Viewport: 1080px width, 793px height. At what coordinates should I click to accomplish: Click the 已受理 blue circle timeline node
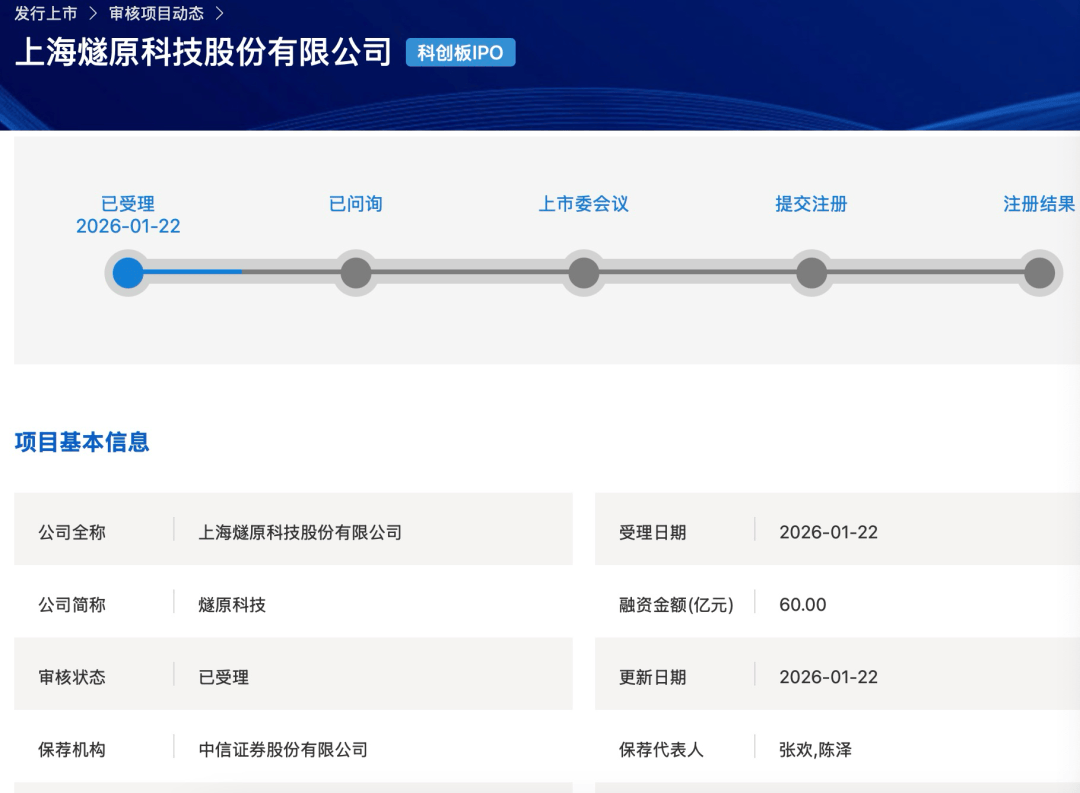(x=128, y=273)
